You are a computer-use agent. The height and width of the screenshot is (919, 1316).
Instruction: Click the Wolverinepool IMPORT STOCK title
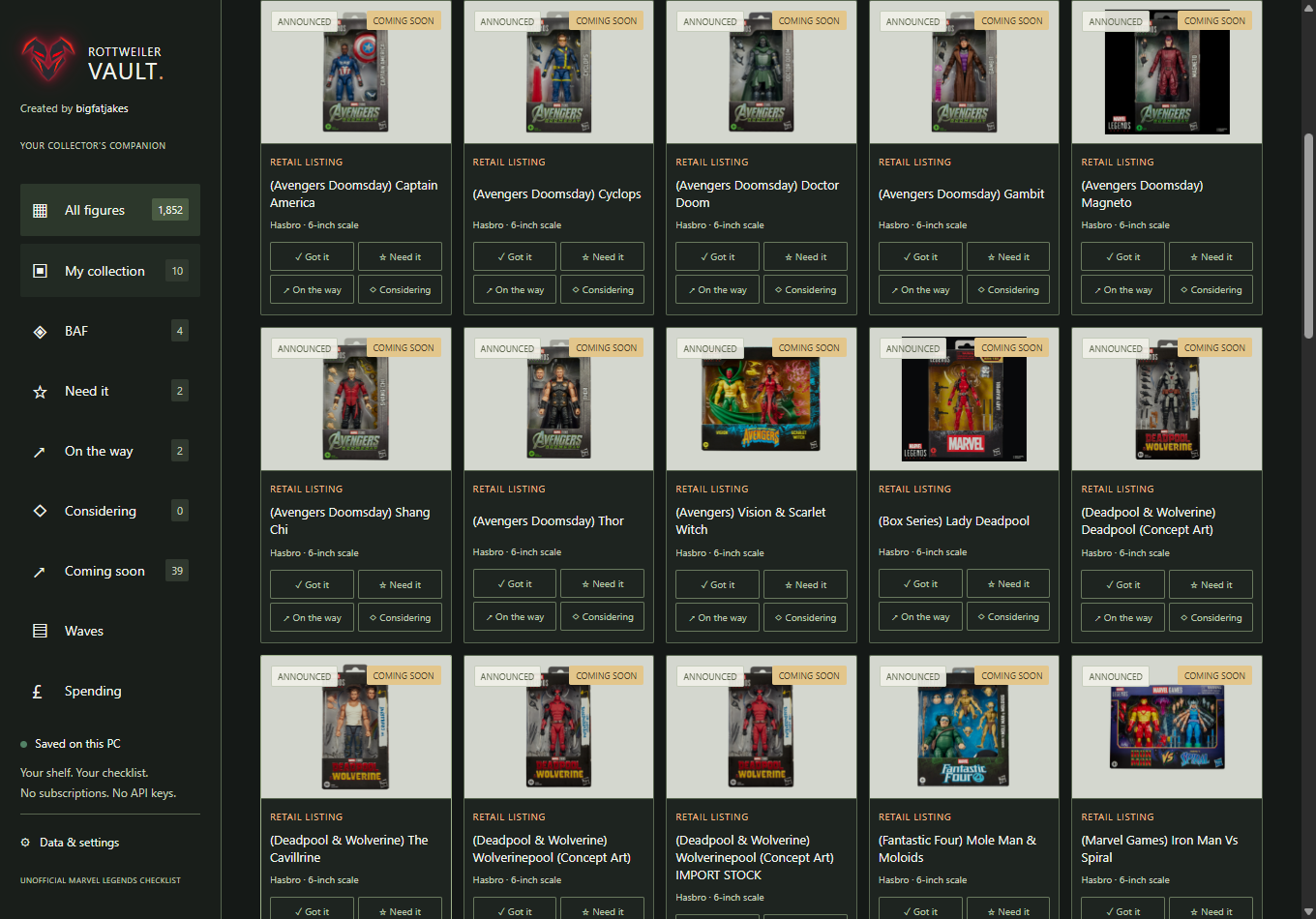coord(755,857)
